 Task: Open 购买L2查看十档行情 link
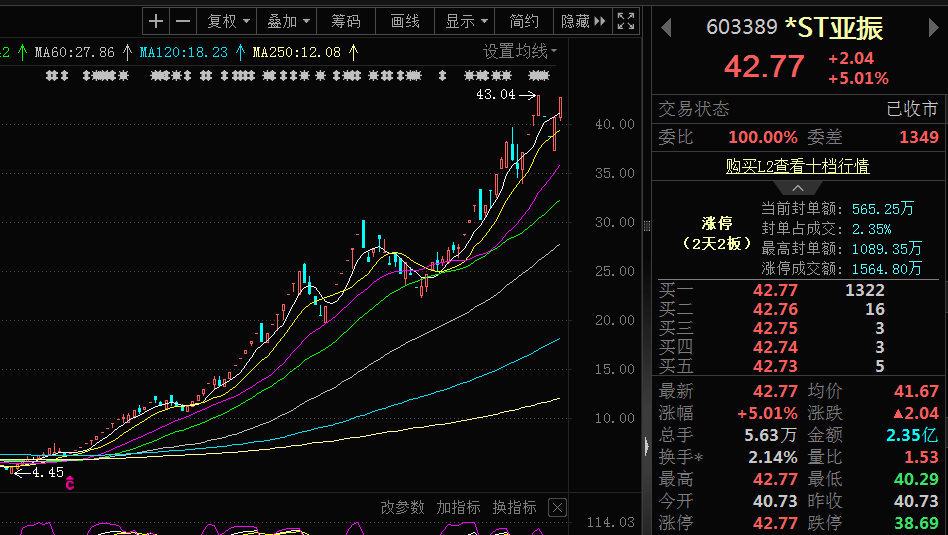click(x=797, y=166)
